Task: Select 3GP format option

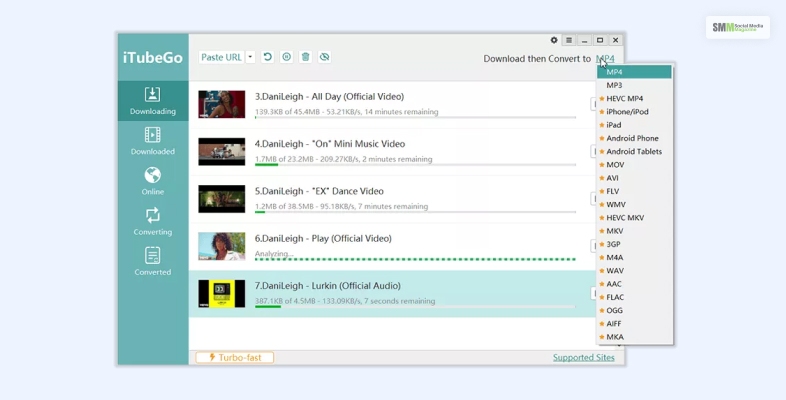Action: click(x=635, y=244)
